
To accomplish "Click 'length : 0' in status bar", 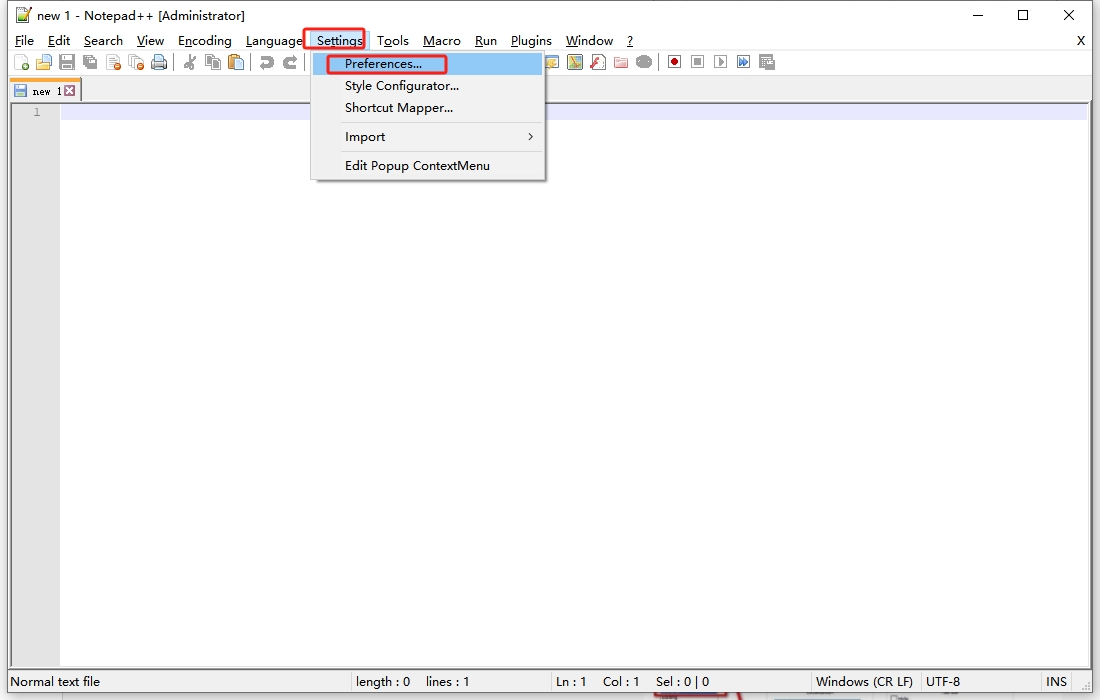I will click(383, 682).
